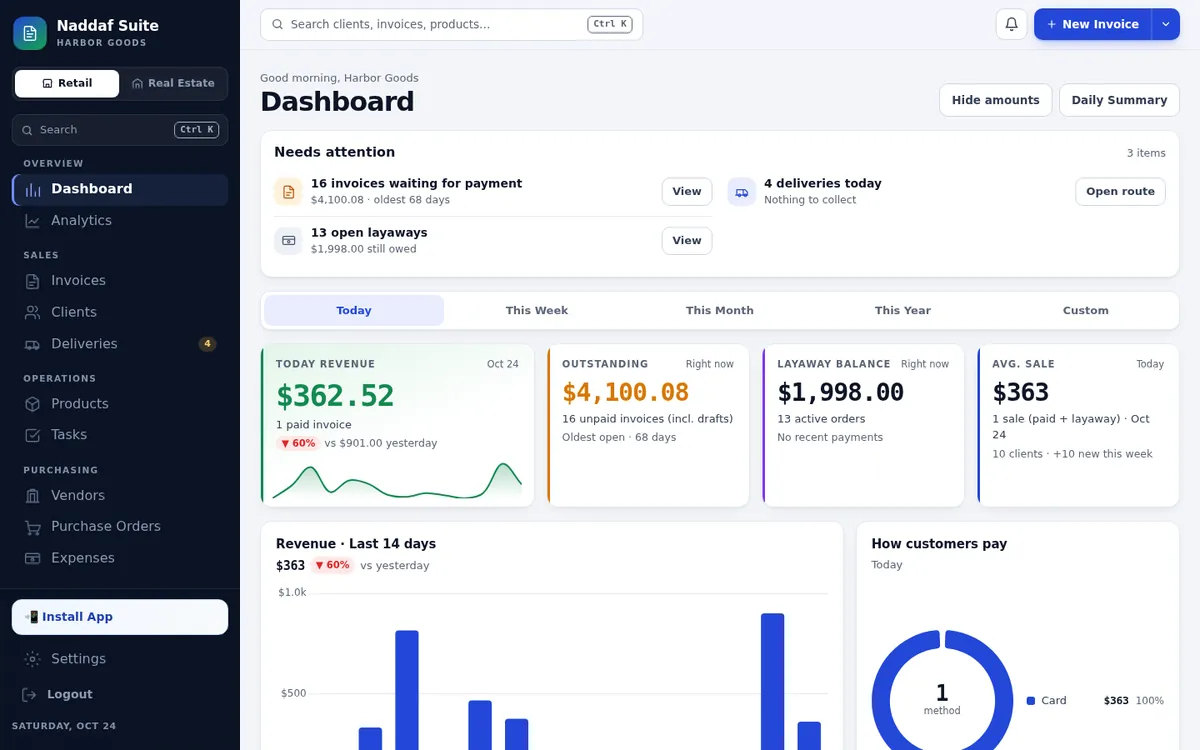Switch to This Month tab
Image resolution: width=1200 pixels, height=750 pixels.
(x=720, y=310)
